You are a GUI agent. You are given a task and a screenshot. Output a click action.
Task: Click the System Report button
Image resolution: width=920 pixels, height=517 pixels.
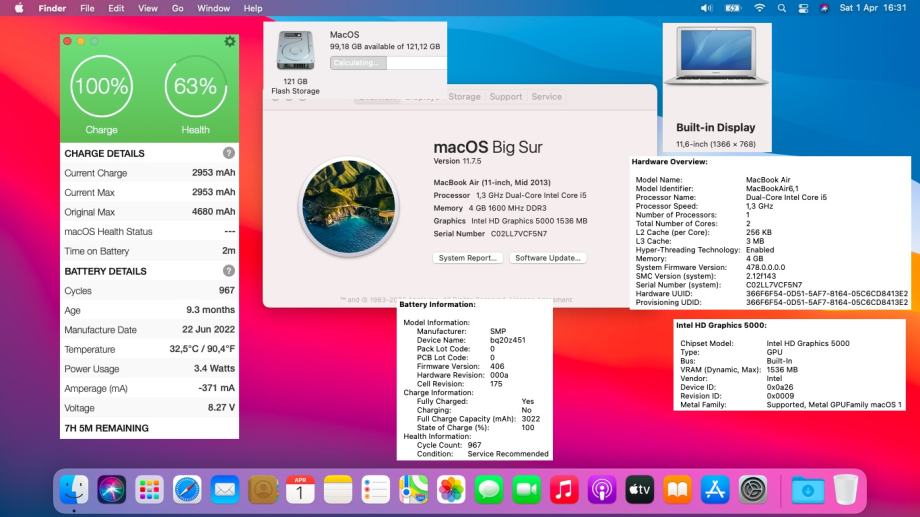coord(468,257)
